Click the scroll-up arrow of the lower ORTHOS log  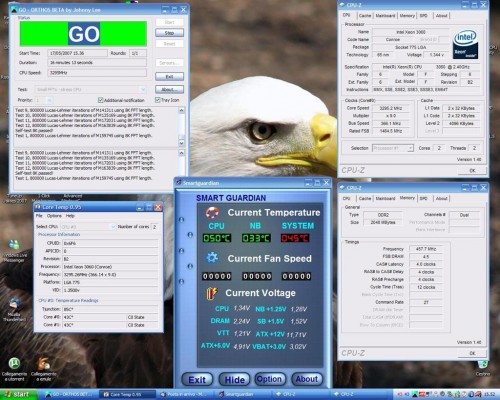click(181, 153)
